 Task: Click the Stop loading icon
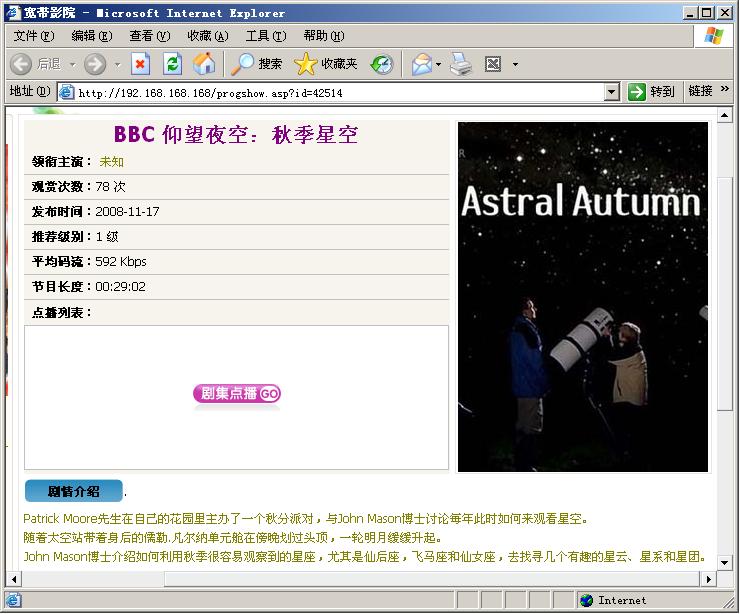click(x=140, y=64)
